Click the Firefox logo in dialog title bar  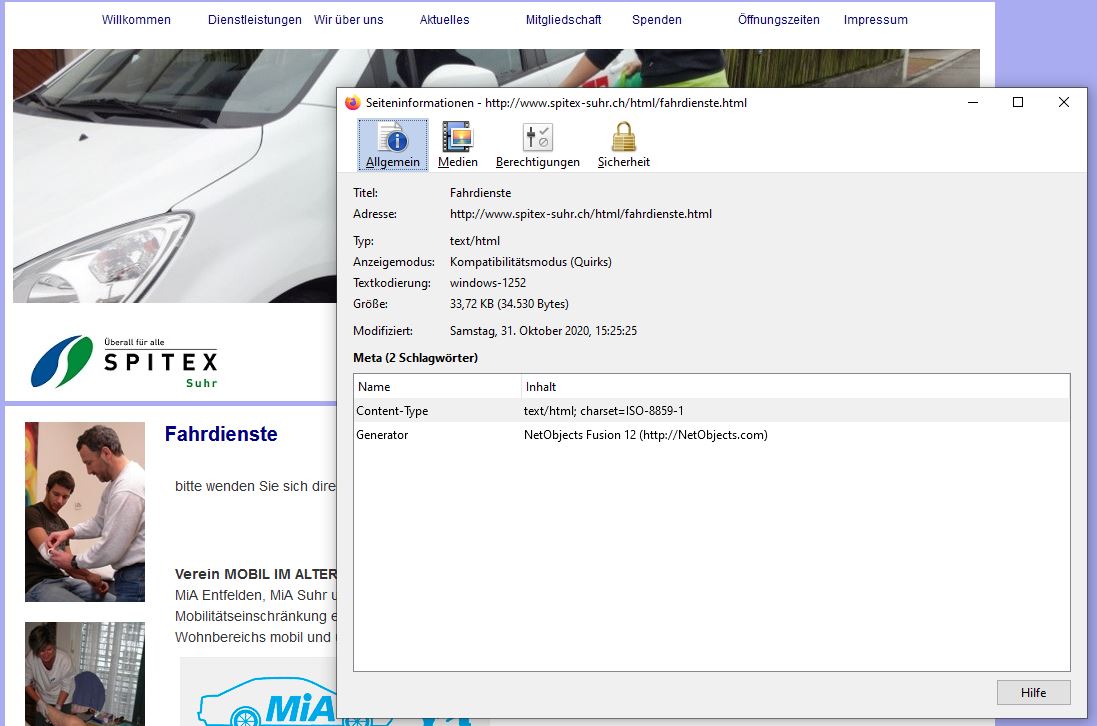click(352, 103)
